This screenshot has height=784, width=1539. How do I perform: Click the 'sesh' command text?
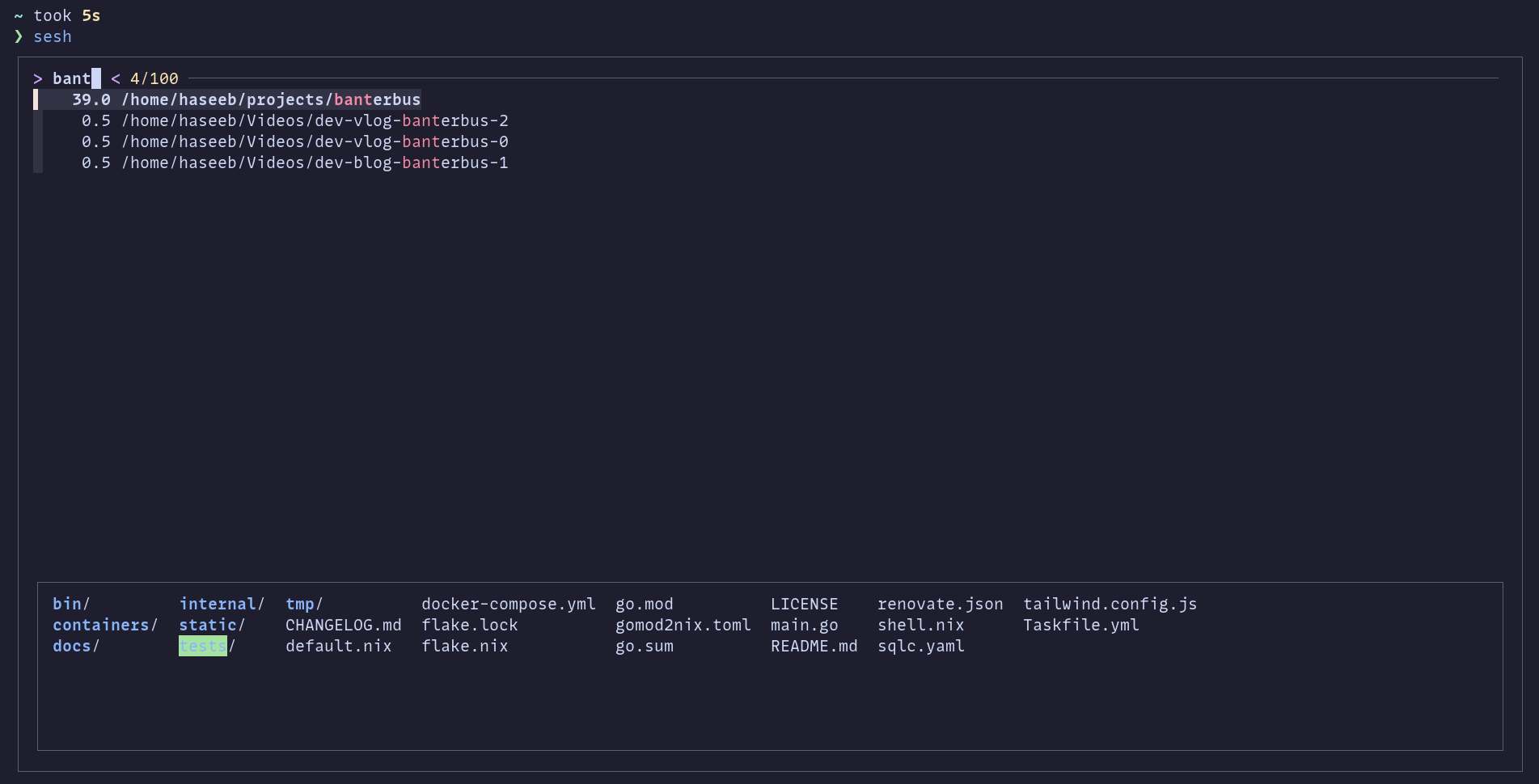pos(53,36)
